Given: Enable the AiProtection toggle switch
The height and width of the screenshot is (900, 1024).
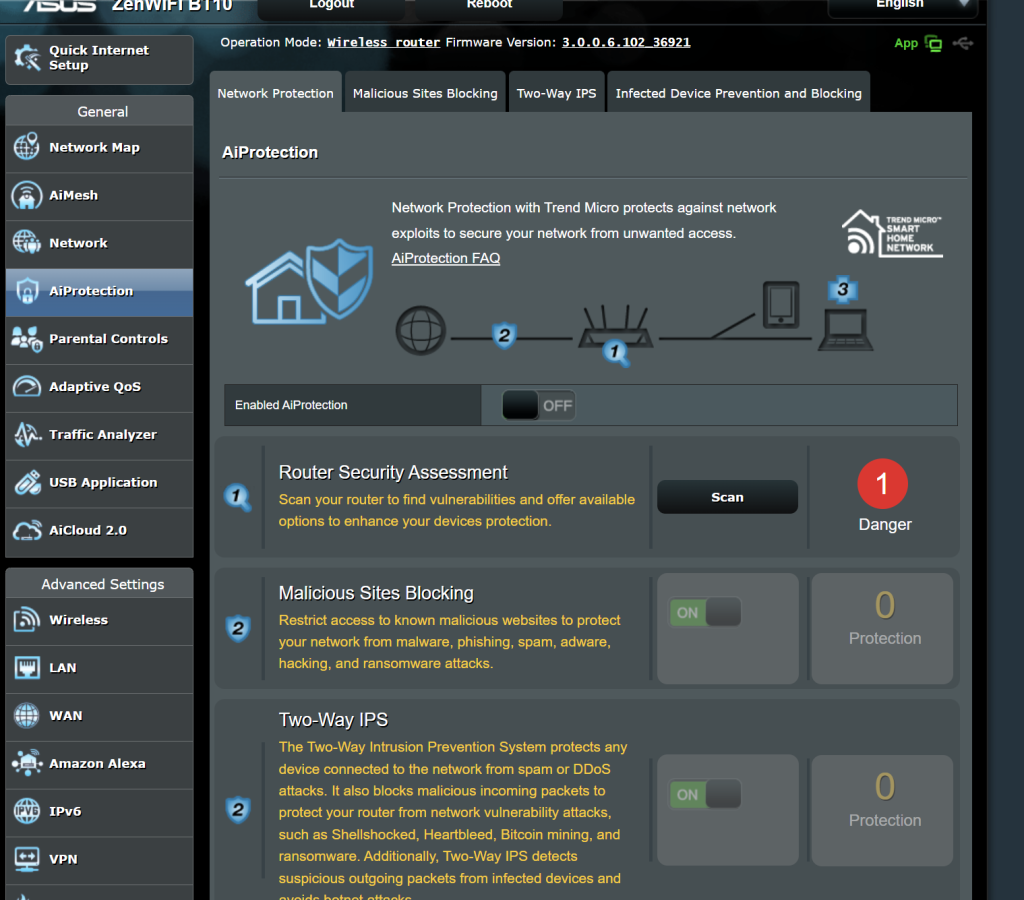Looking at the screenshot, I should tap(539, 406).
